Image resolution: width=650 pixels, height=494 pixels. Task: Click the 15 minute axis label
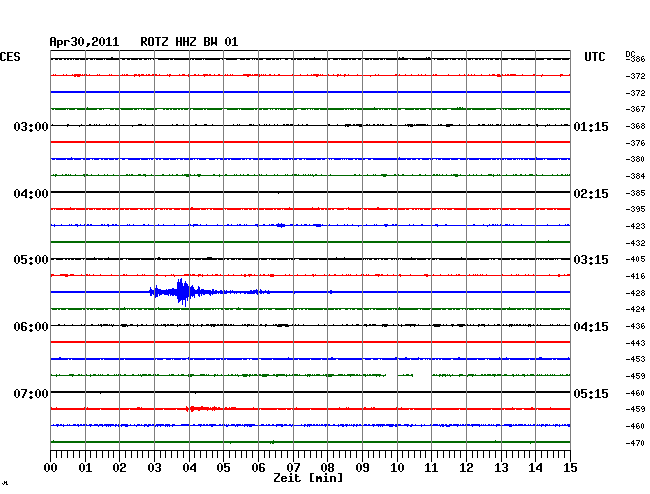570,468
